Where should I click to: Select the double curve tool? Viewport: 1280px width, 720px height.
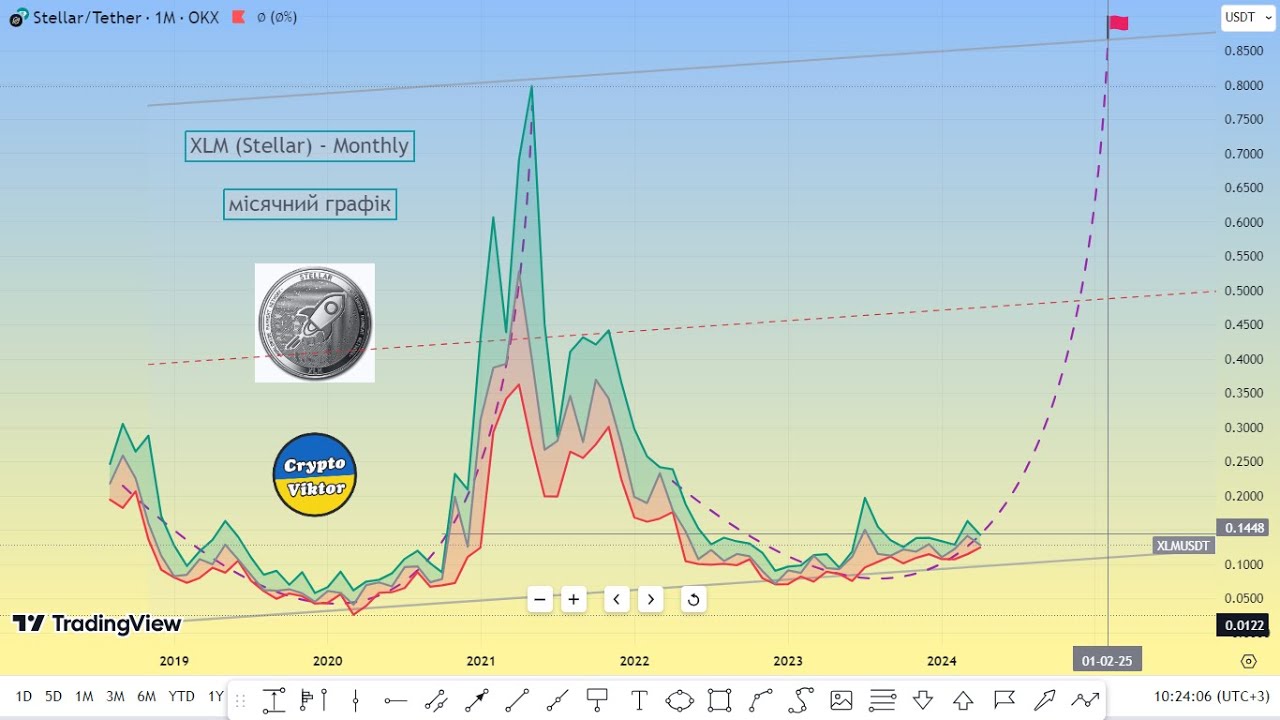[x=801, y=700]
